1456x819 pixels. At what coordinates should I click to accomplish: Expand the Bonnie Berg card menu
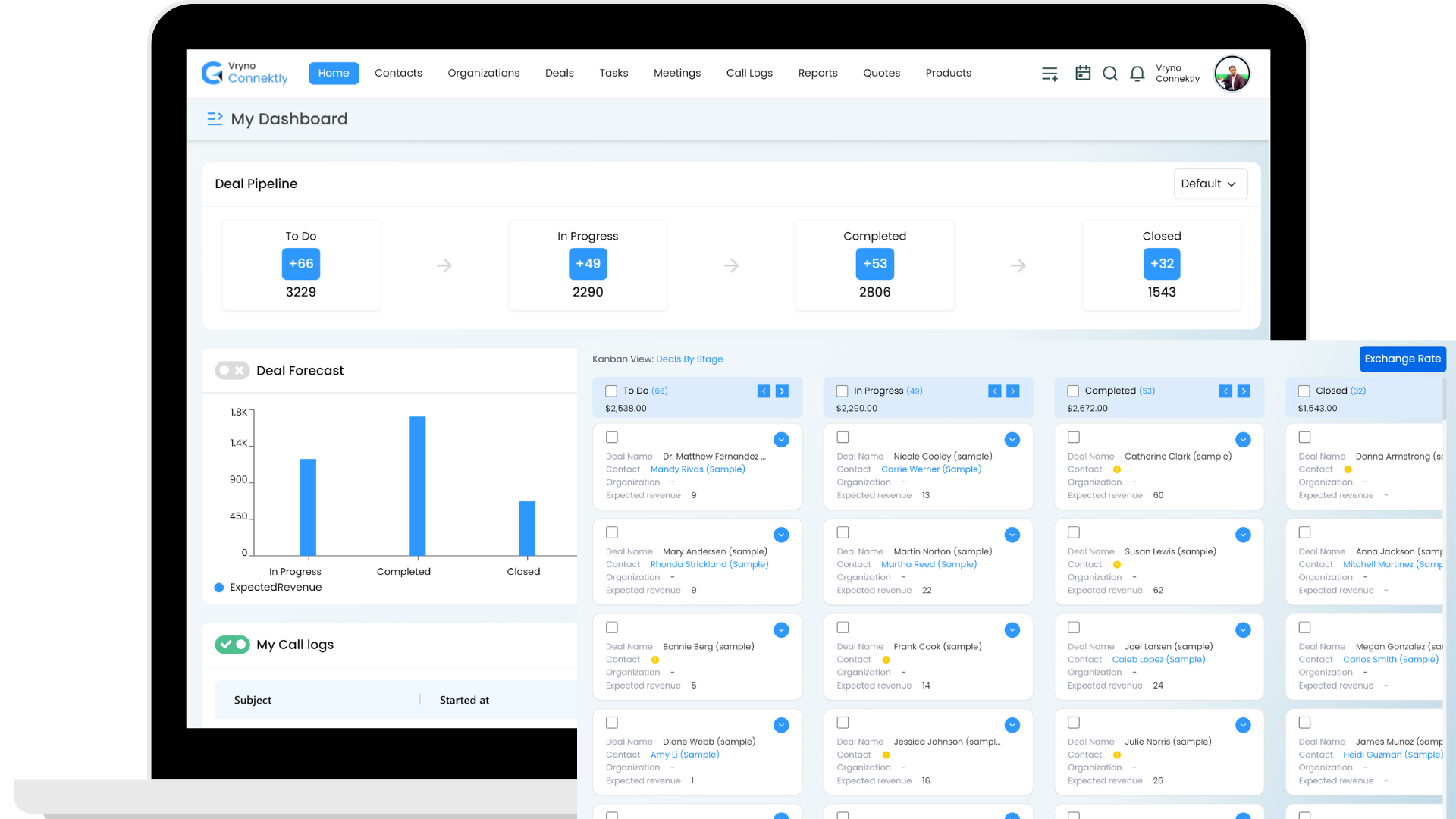point(781,630)
